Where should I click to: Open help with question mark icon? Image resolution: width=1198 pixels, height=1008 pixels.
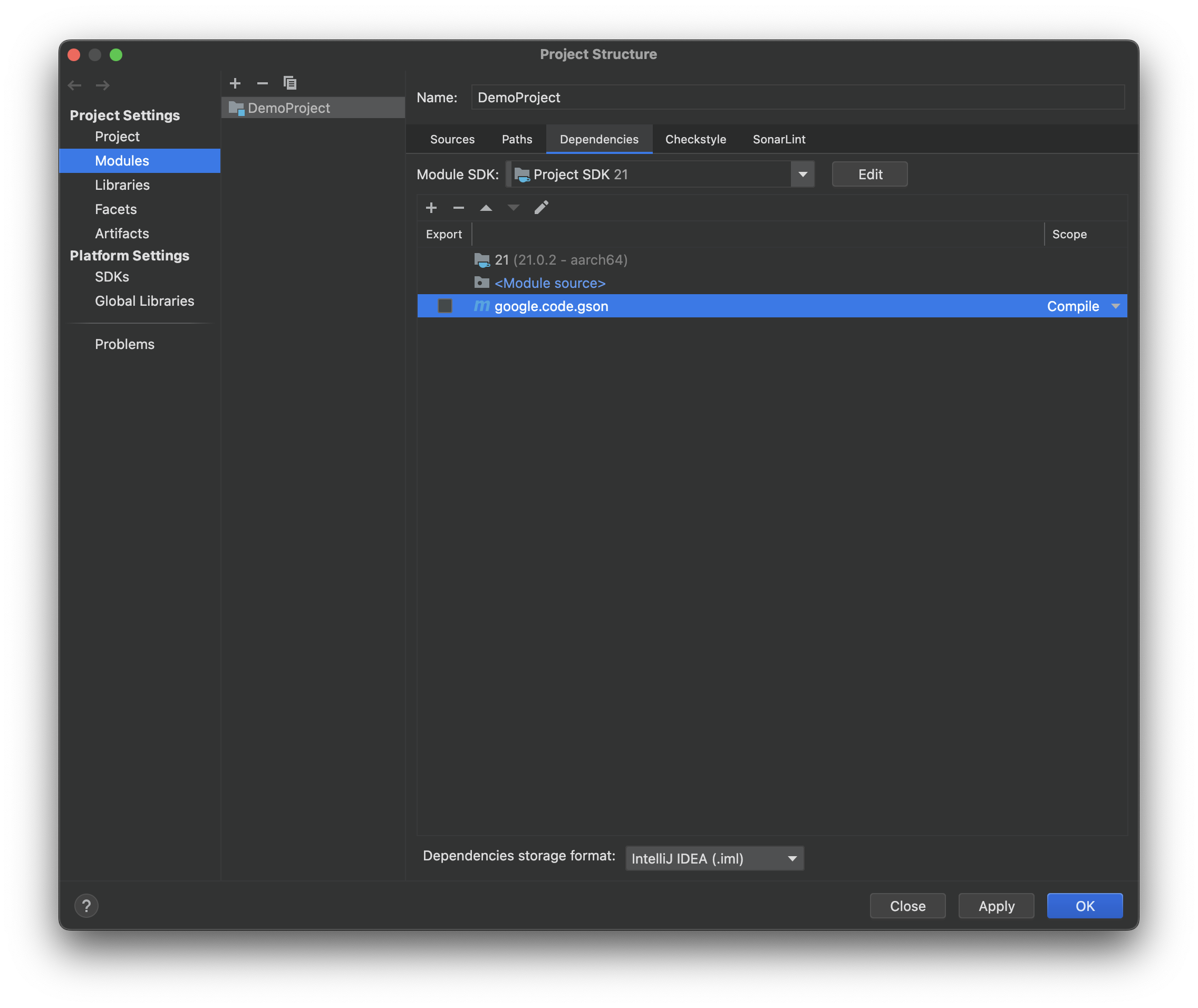point(86,906)
